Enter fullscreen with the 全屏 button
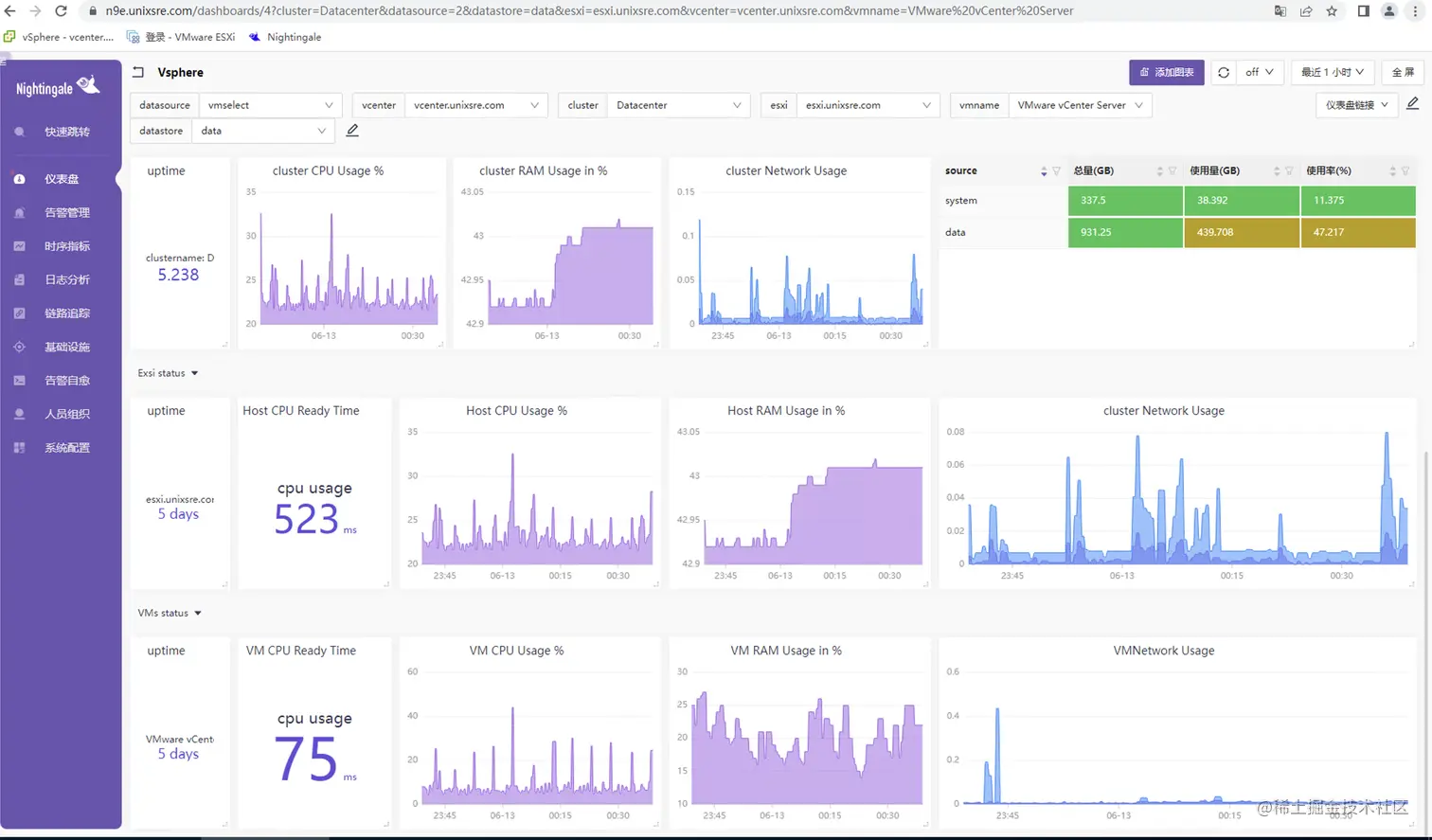The width and height of the screenshot is (1432, 840). 1401,72
